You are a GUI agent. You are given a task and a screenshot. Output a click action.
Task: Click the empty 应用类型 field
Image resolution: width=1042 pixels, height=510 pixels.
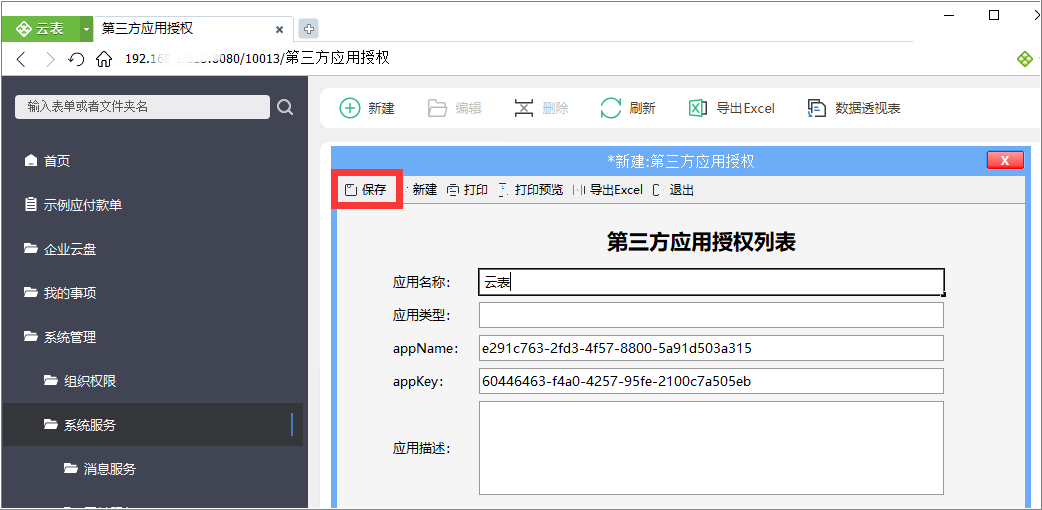[711, 315]
